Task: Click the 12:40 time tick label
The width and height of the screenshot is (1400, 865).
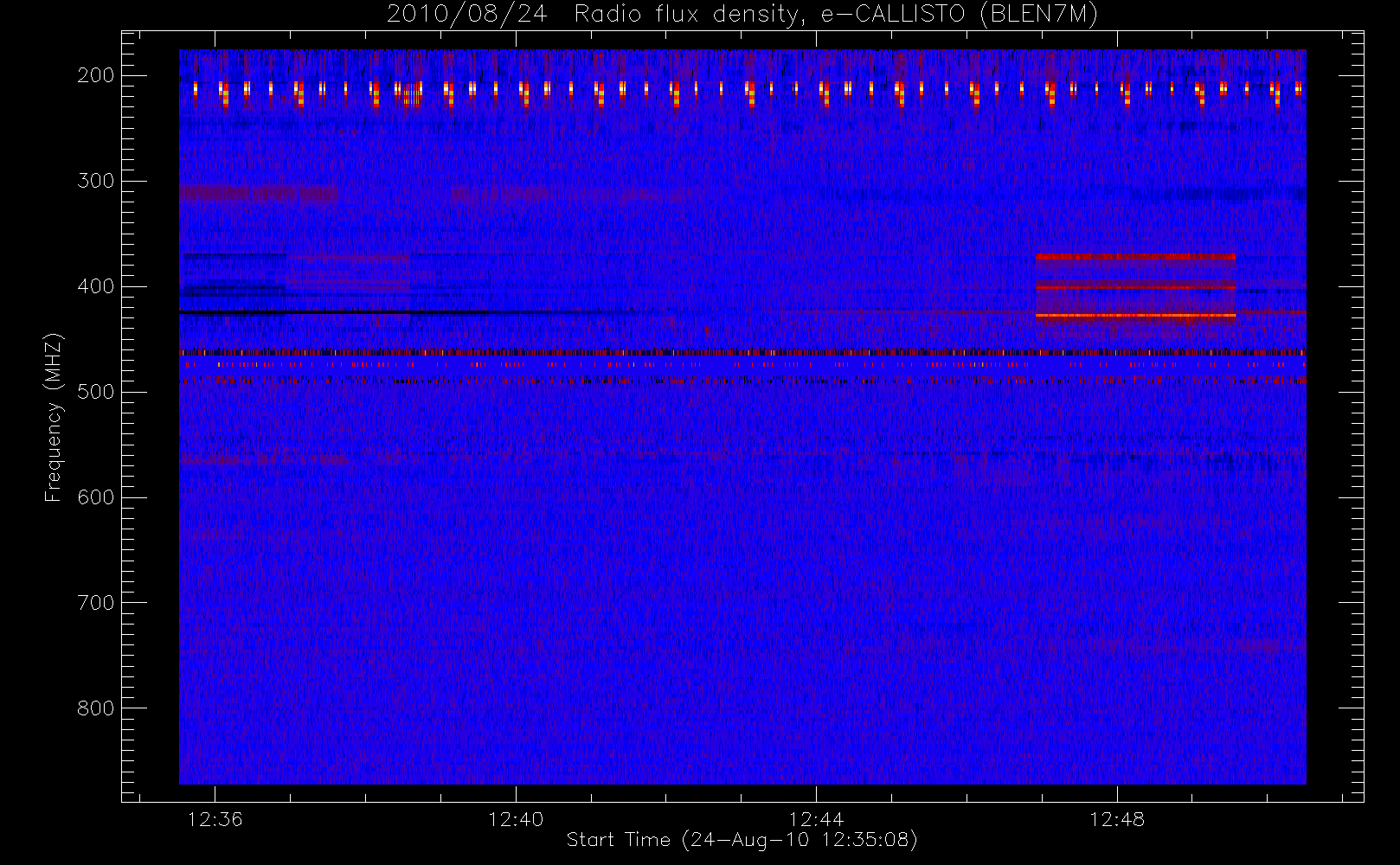Action: click(x=516, y=818)
